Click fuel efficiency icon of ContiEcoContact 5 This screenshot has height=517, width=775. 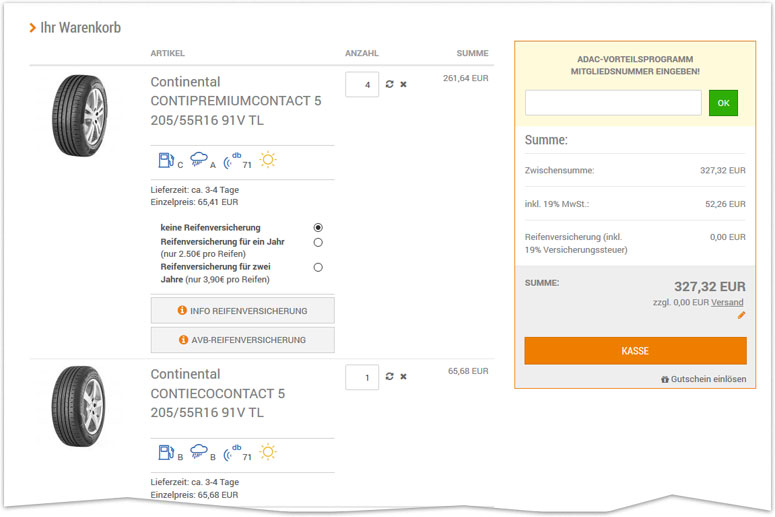click(x=166, y=452)
